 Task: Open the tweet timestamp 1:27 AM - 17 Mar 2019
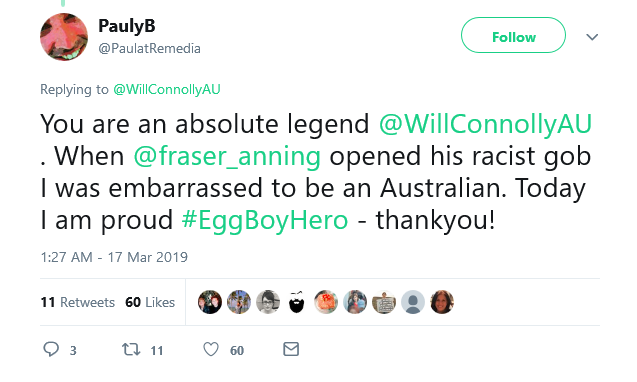(114, 257)
